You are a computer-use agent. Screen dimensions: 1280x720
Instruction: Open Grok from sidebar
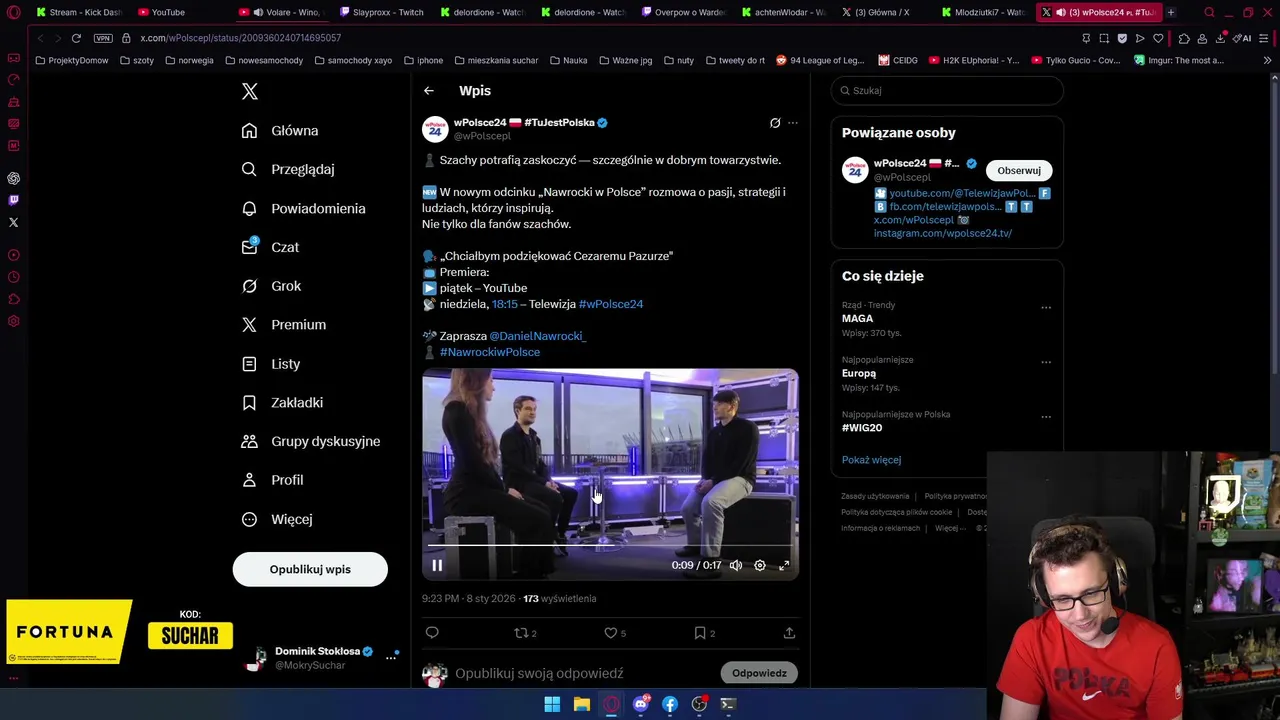coord(272,286)
